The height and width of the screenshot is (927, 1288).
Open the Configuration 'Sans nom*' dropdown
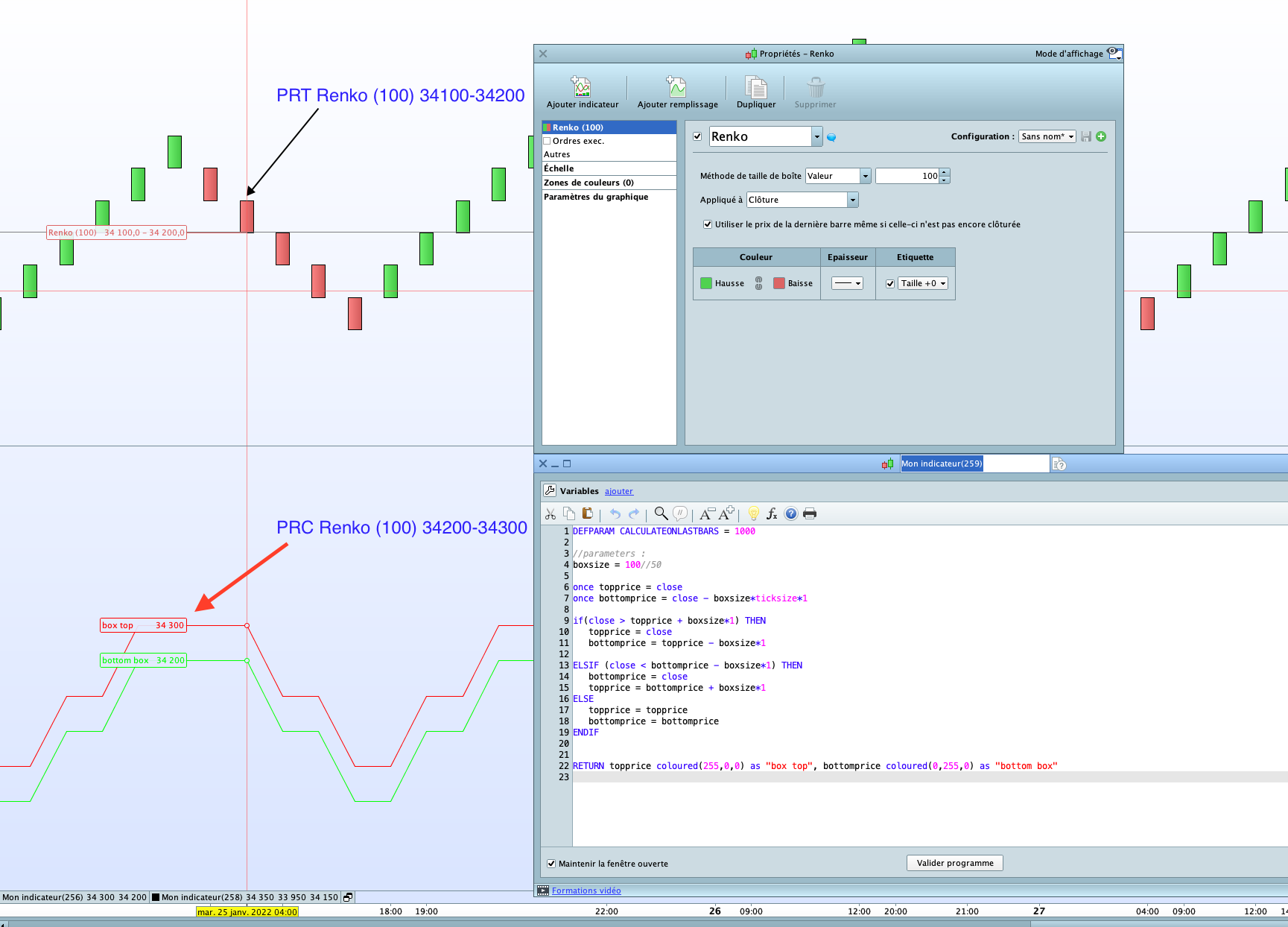(x=1047, y=136)
